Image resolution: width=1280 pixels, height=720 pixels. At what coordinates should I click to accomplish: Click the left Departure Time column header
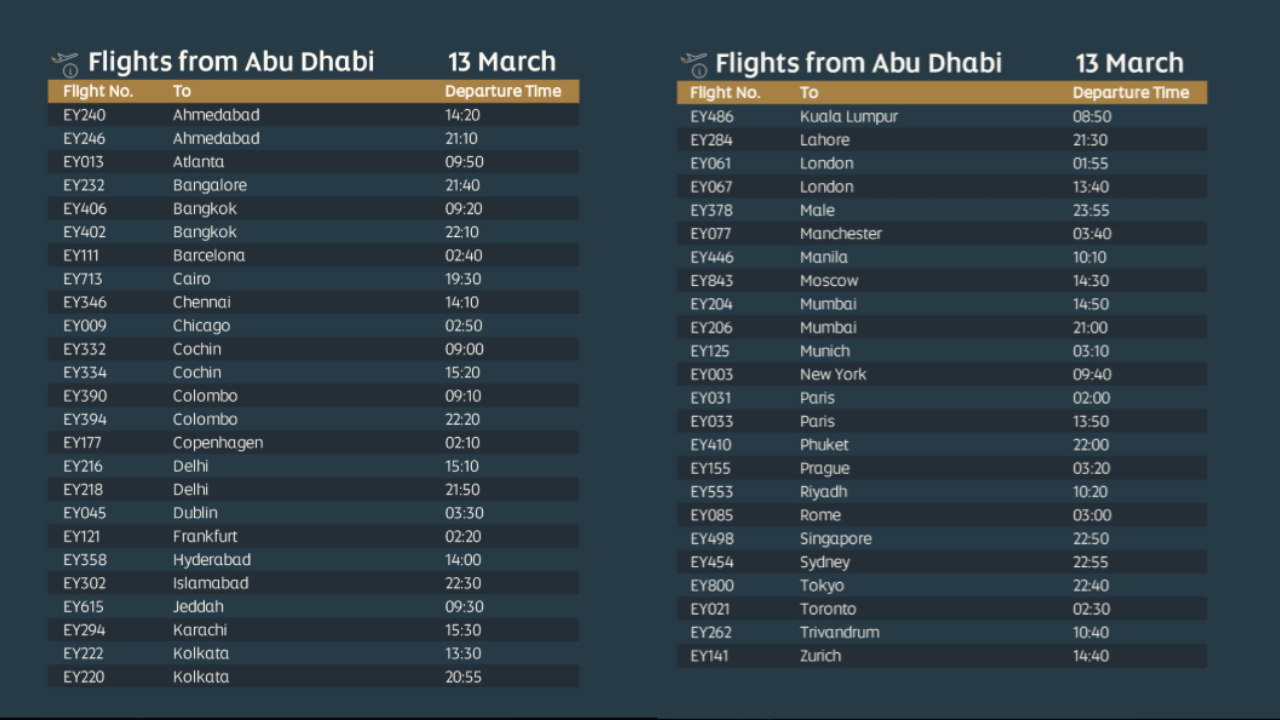[502, 91]
